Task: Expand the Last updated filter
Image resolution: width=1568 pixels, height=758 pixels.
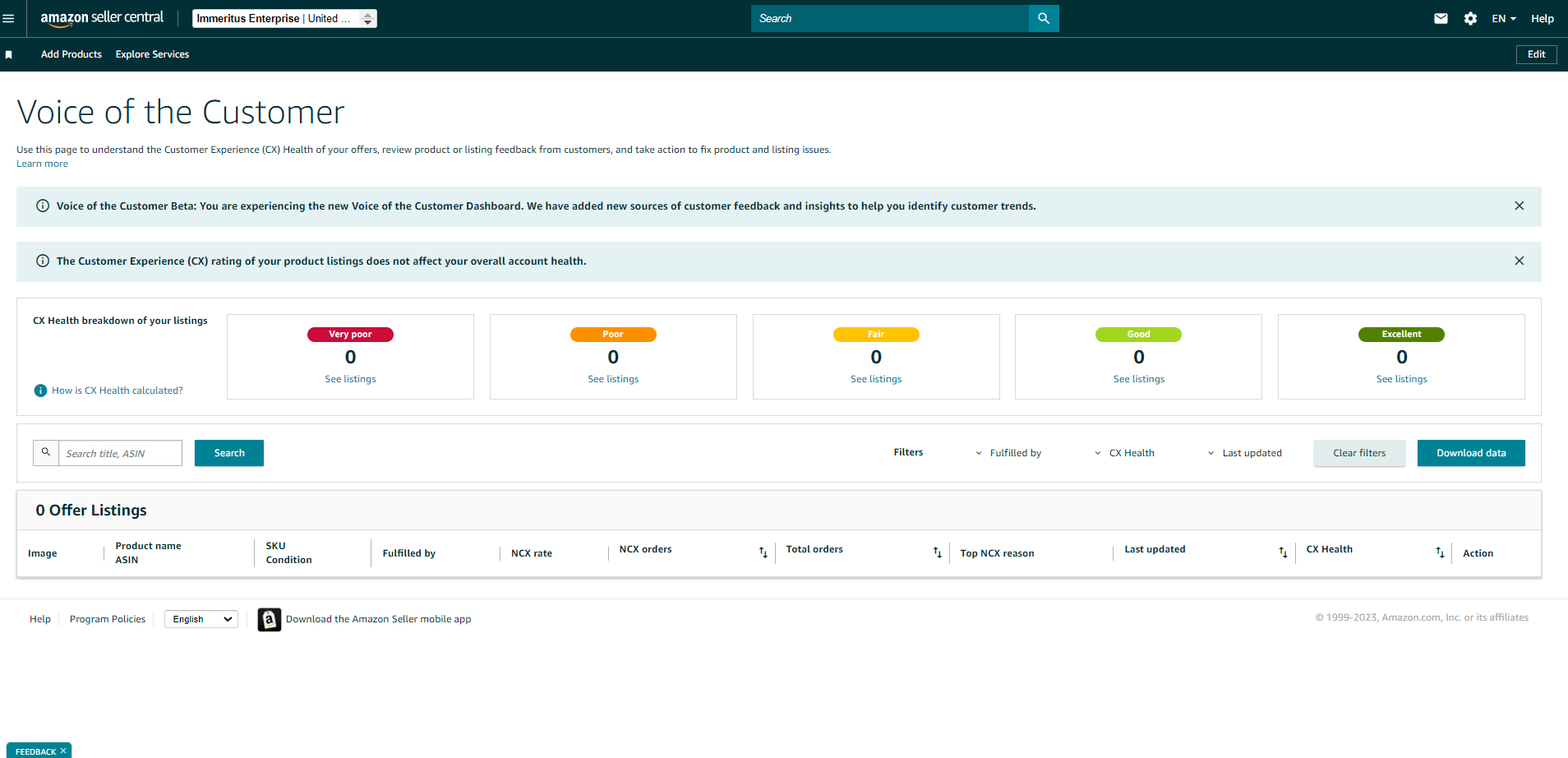Action: coord(1244,453)
